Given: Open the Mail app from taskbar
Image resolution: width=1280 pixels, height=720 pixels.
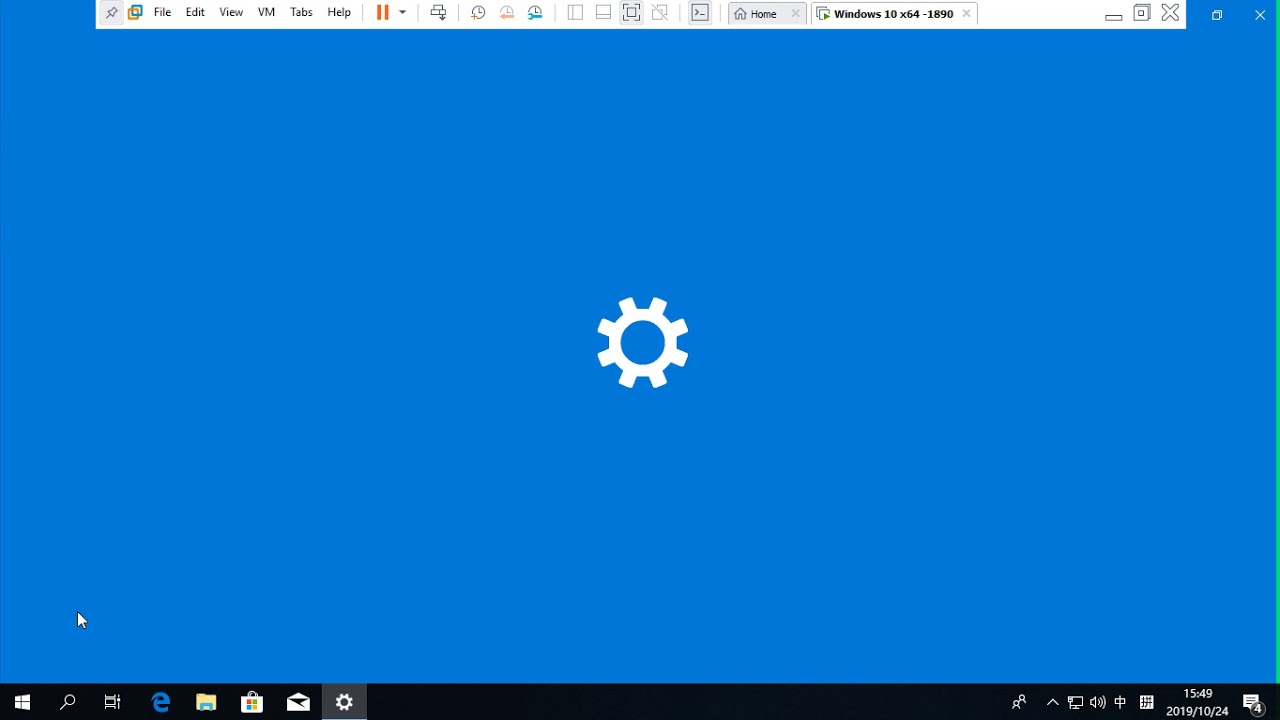Looking at the screenshot, I should [x=298, y=702].
